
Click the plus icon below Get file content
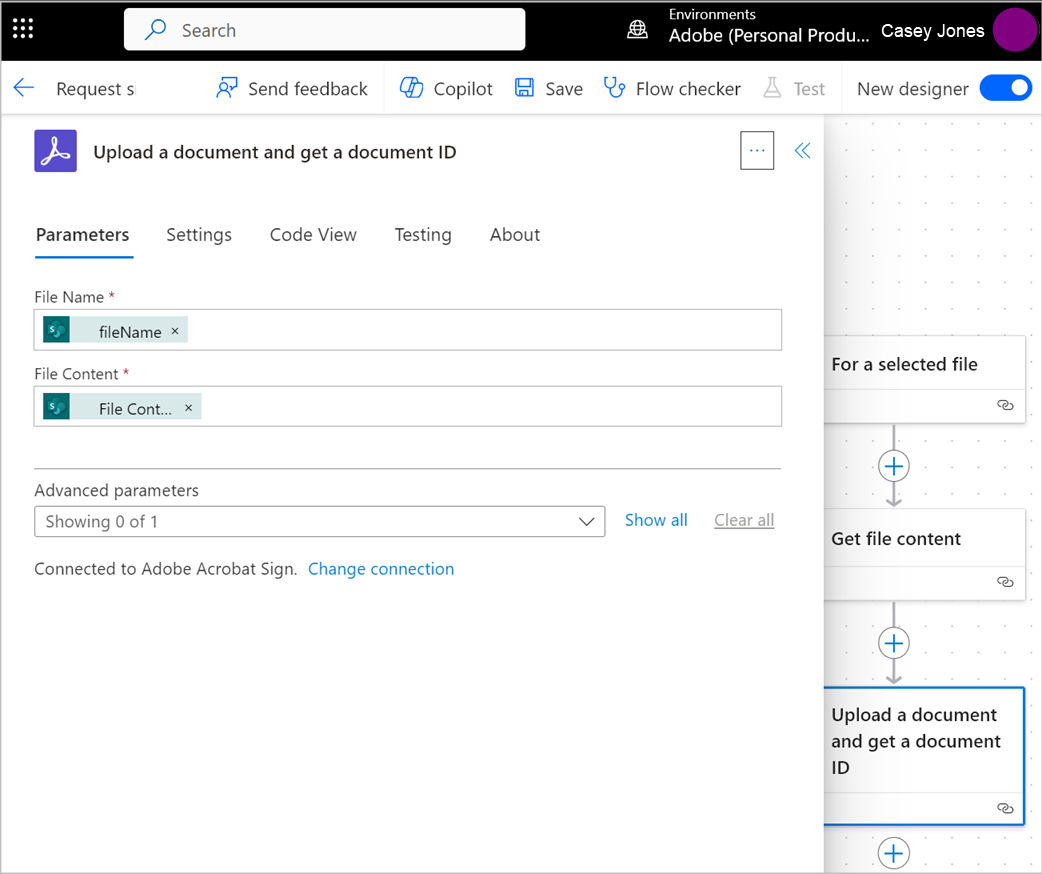(893, 643)
